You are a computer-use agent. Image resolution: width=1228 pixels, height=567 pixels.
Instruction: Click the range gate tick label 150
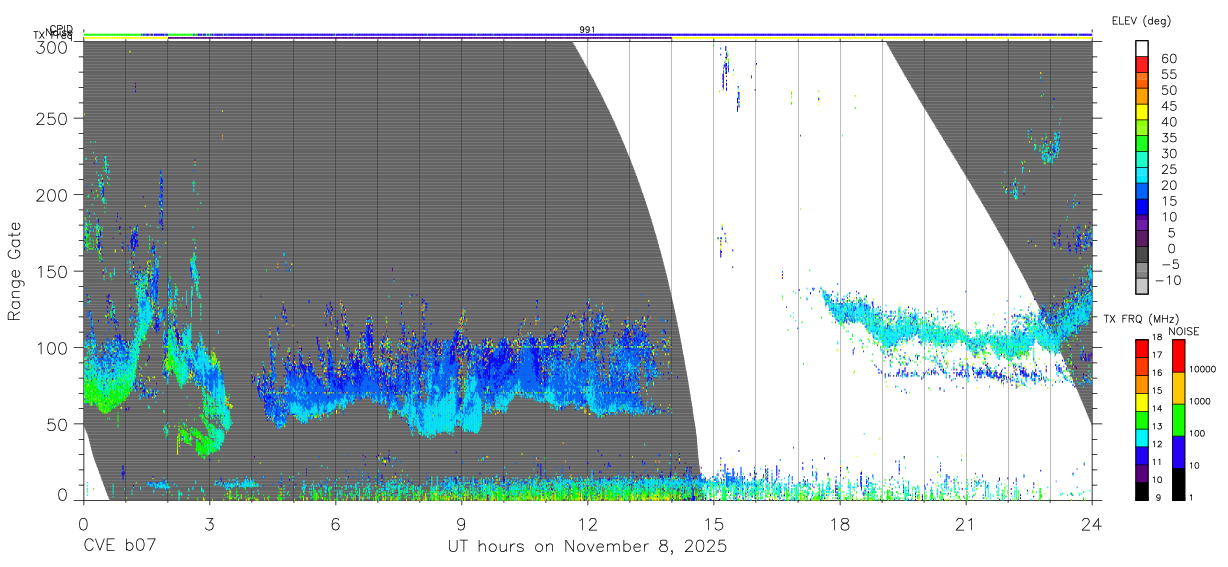click(x=53, y=271)
